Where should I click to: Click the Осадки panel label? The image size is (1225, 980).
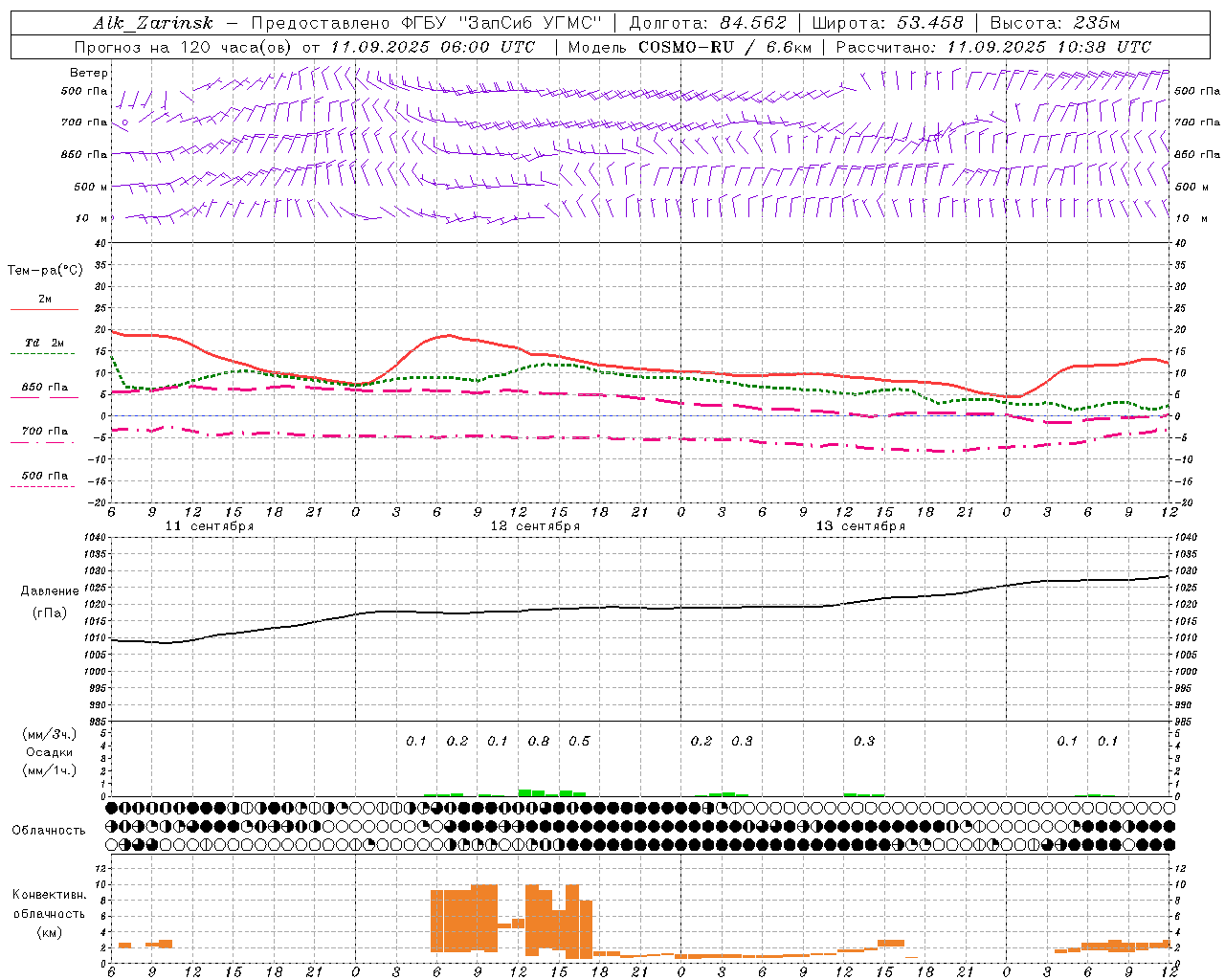(50, 752)
